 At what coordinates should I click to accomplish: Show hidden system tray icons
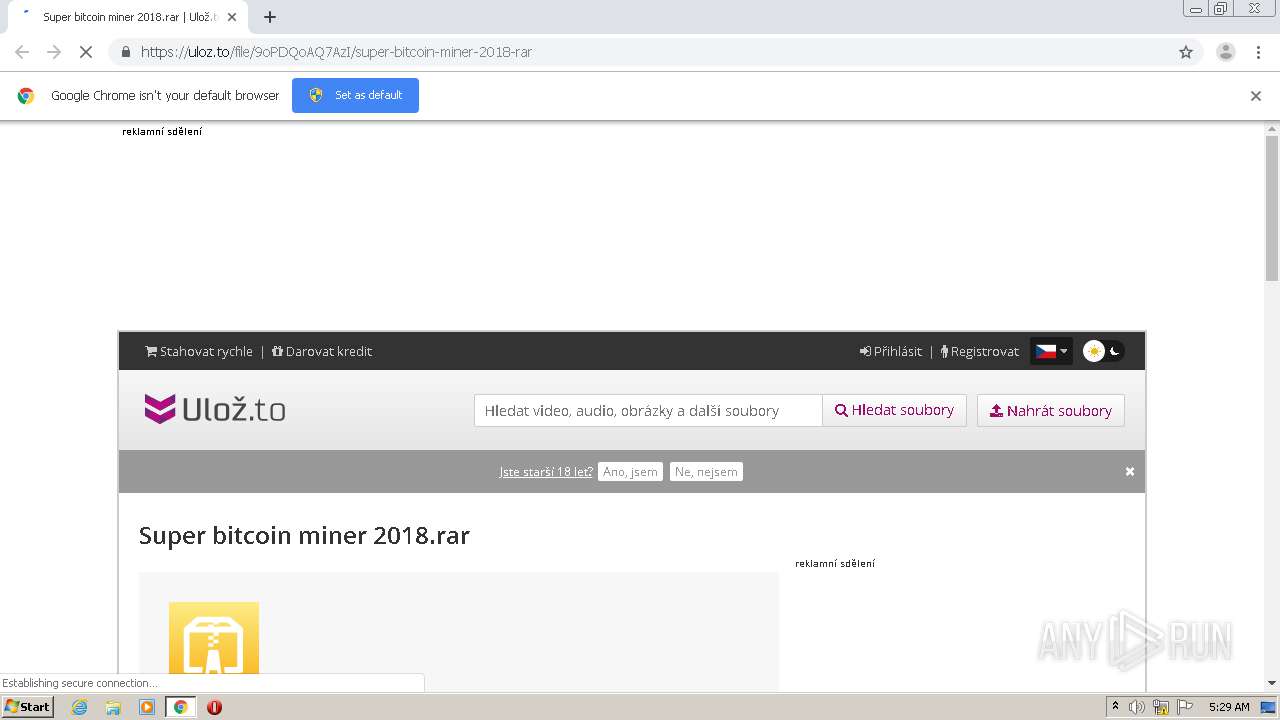1115,706
